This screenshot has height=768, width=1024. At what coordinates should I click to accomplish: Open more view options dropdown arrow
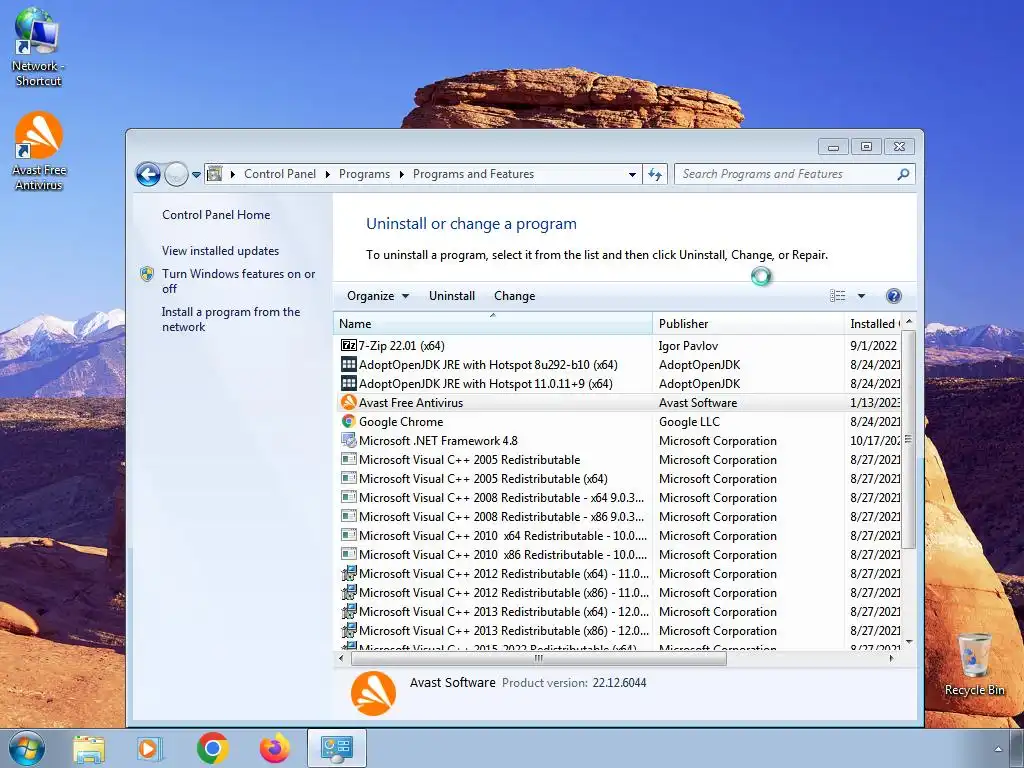pyautogui.click(x=861, y=296)
